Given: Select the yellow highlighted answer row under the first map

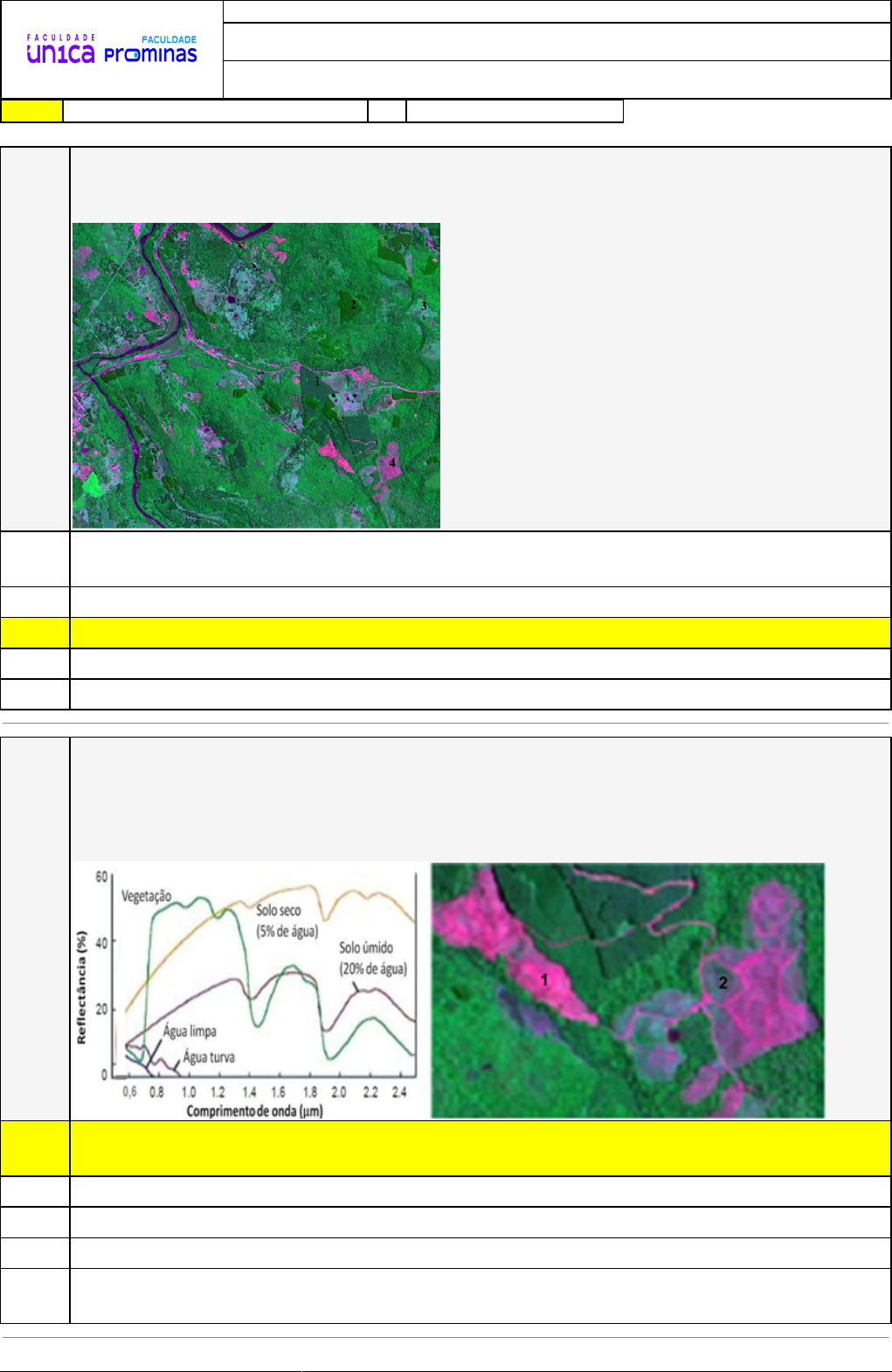Looking at the screenshot, I should 480,633.
